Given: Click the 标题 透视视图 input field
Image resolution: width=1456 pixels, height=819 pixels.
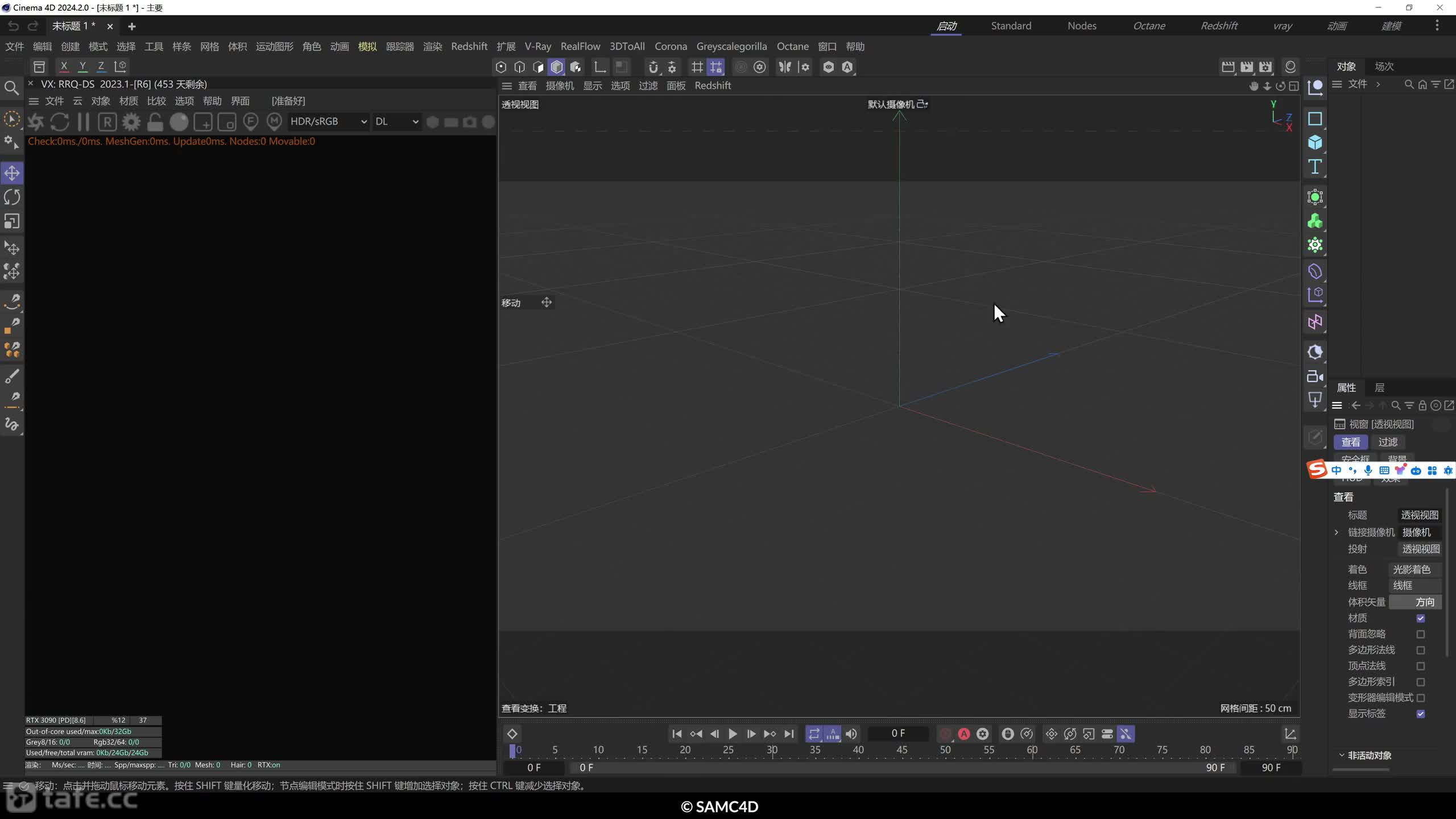Looking at the screenshot, I should coord(1420,515).
